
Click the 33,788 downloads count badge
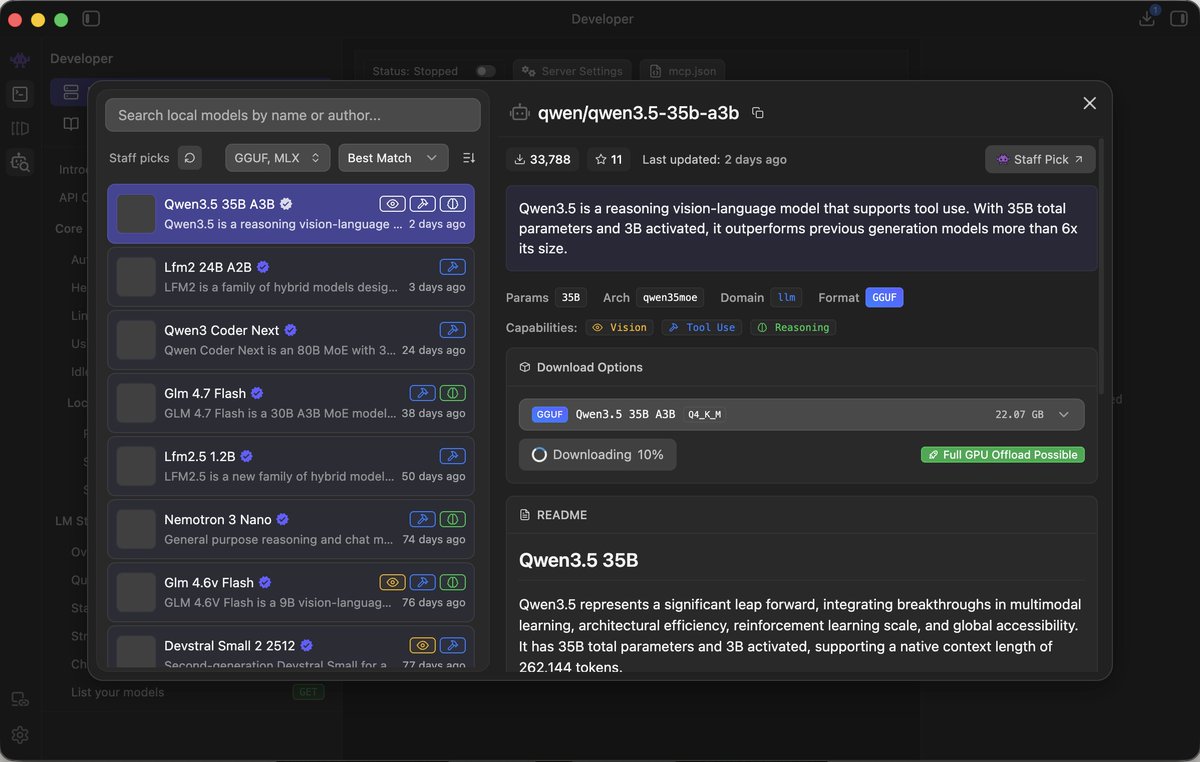tap(542, 159)
